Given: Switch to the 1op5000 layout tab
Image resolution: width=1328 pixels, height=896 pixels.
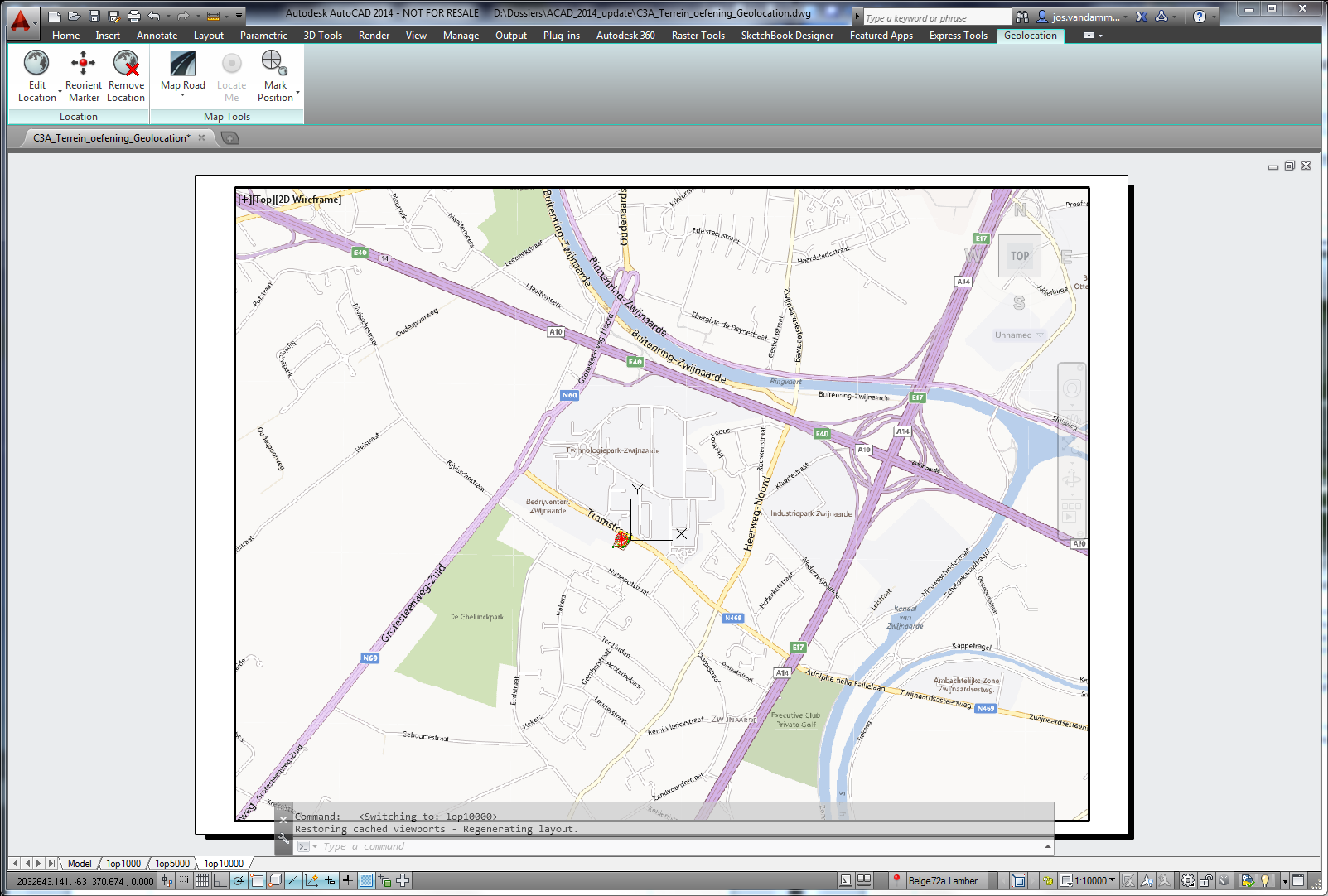Looking at the screenshot, I should tap(172, 863).
